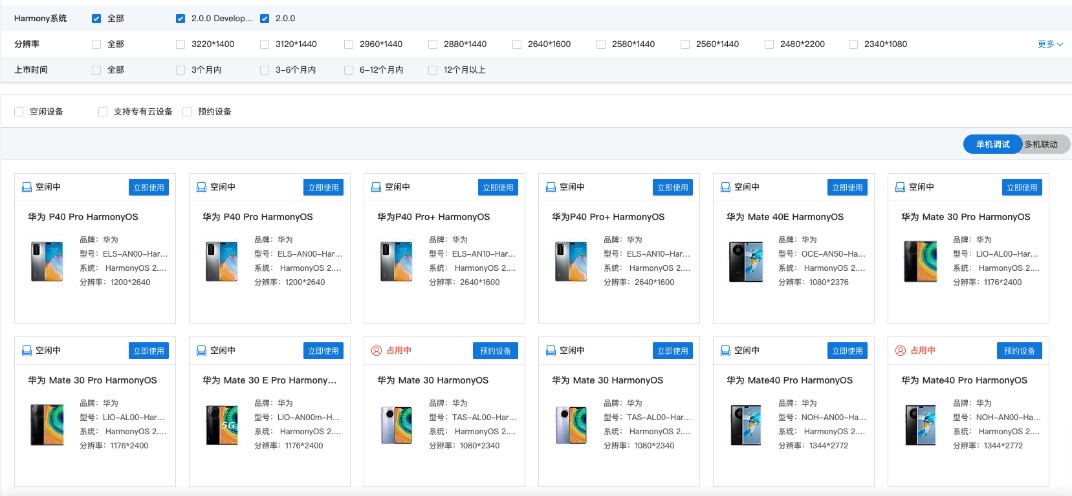Open phone thumbnail on occupied Mate 30 card
This screenshot has width=1072, height=496.
click(397, 425)
